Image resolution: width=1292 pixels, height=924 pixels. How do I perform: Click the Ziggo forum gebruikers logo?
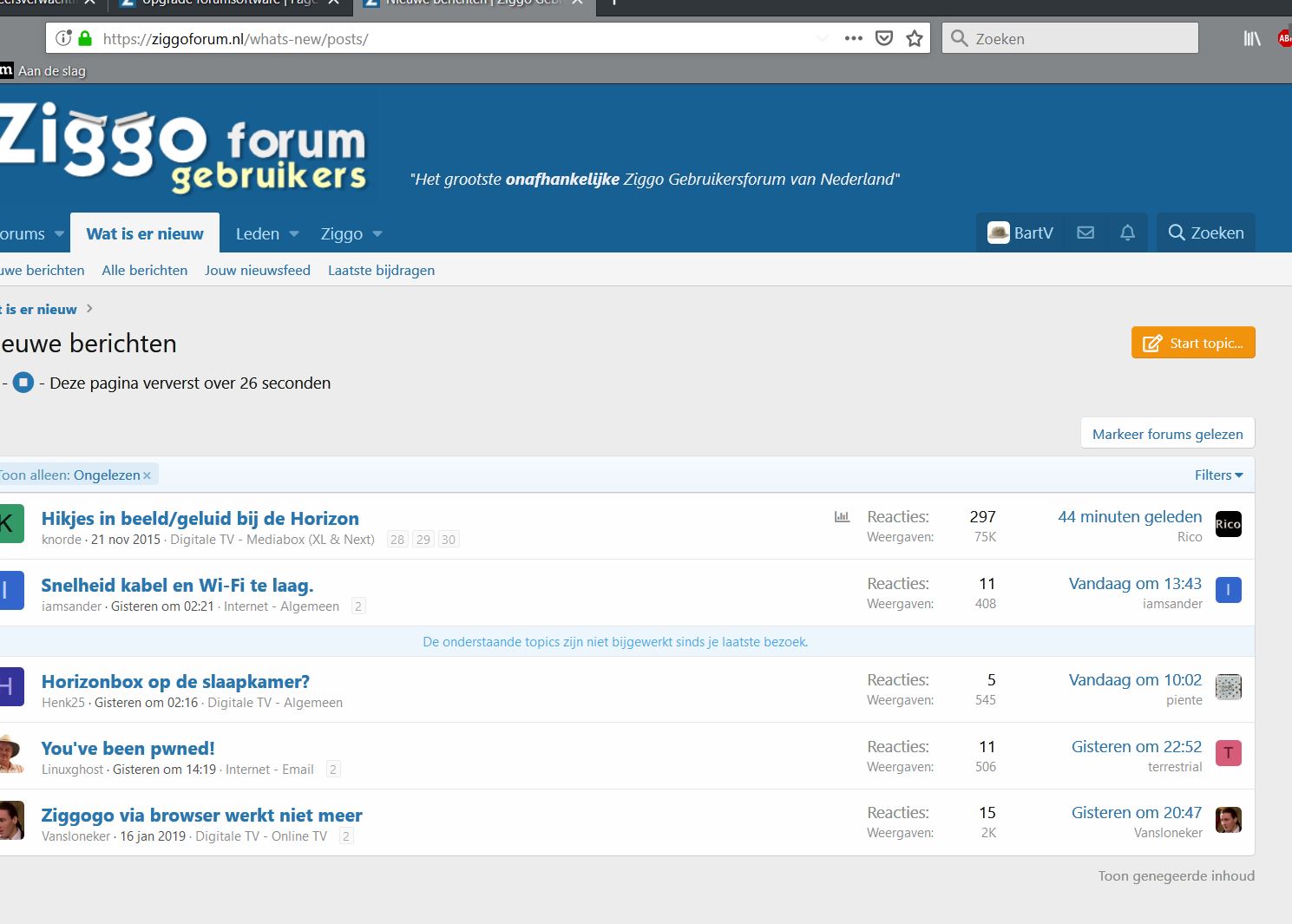[x=183, y=147]
